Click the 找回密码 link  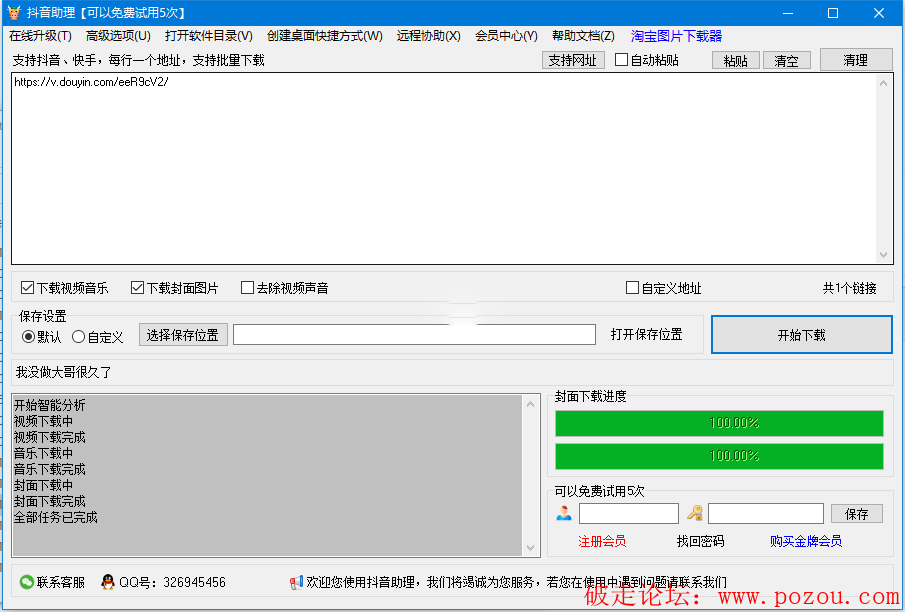coord(700,541)
